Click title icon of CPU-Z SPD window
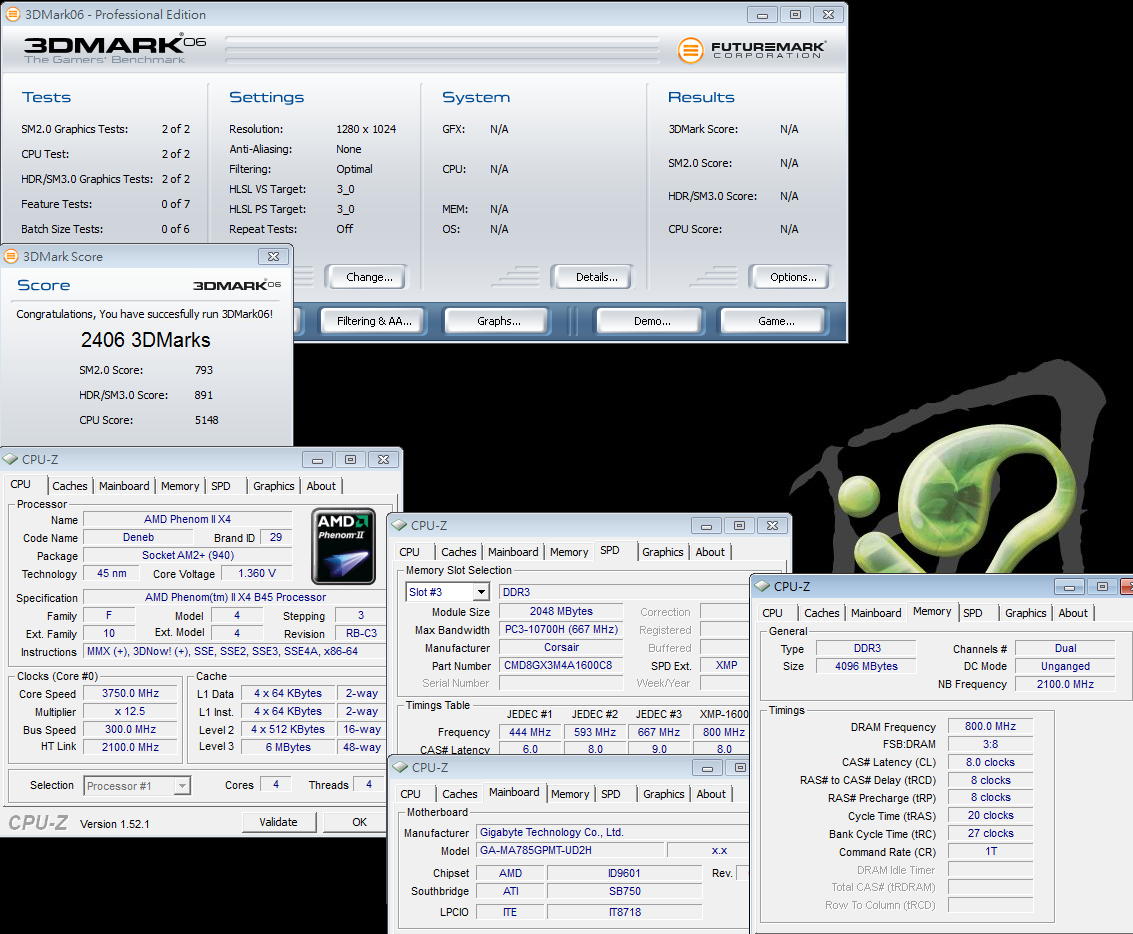 [400, 526]
